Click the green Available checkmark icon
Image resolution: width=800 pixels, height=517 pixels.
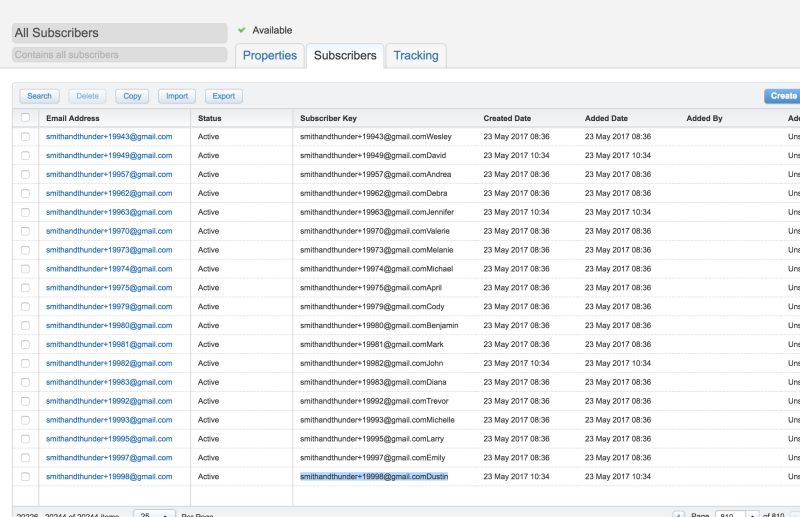[242, 30]
